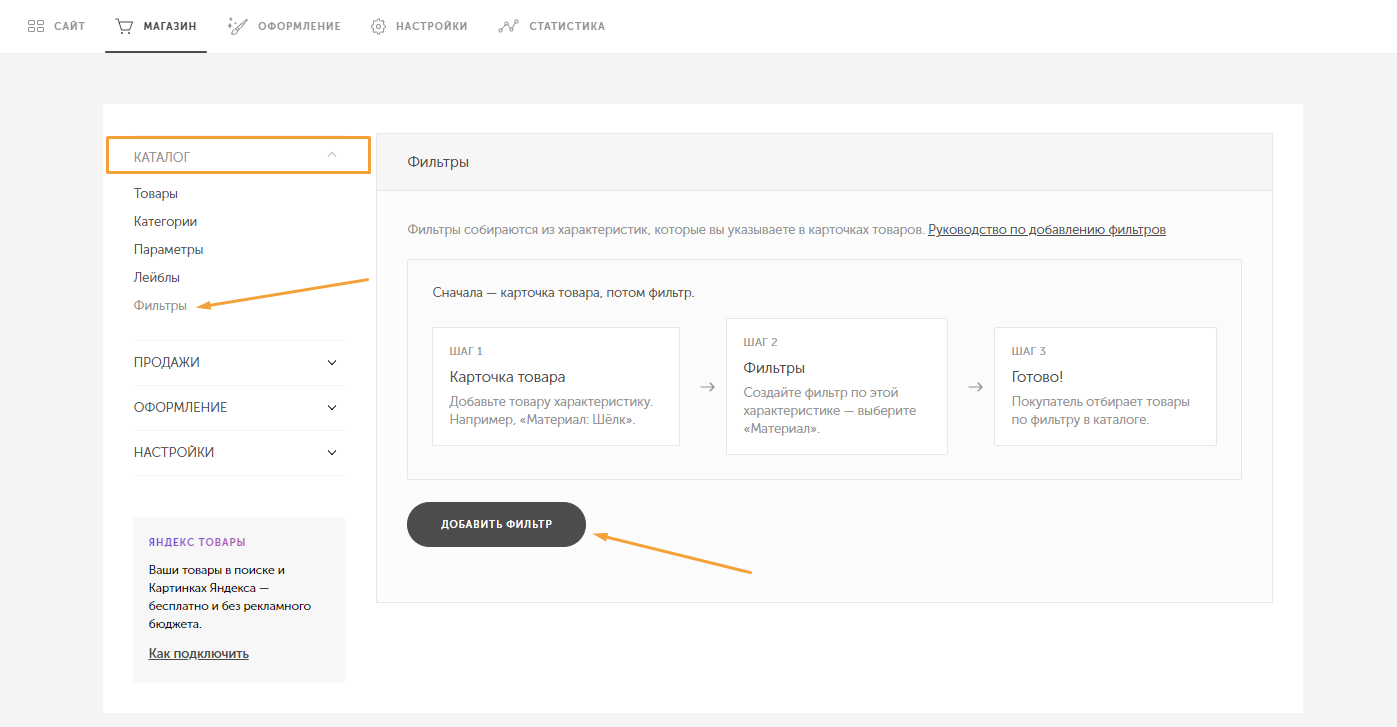Click the graph icon beside Статистика

pos(508,26)
